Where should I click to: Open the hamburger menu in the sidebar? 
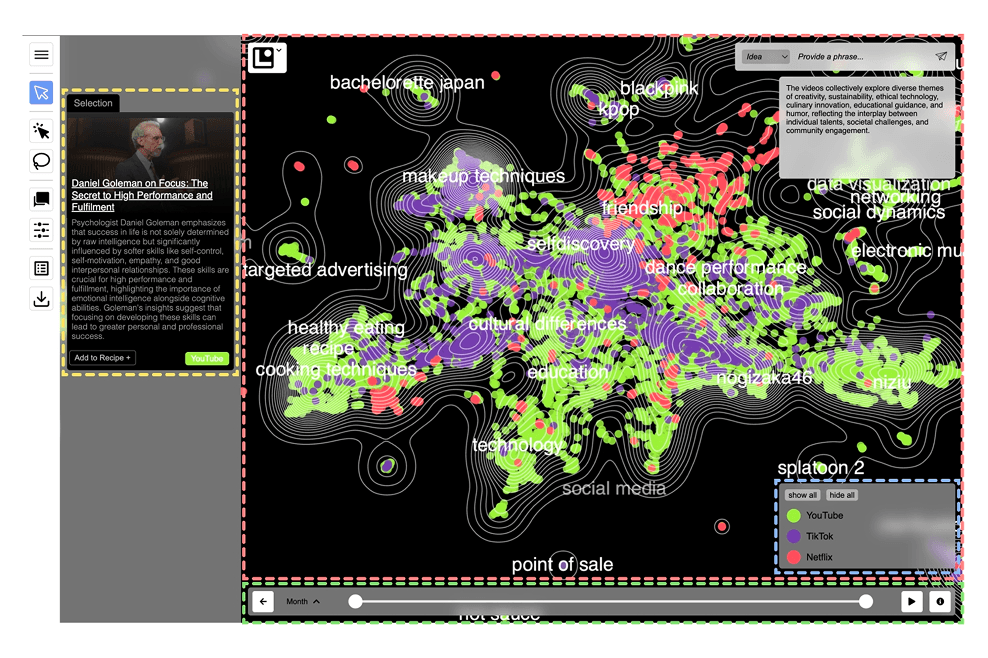42,55
